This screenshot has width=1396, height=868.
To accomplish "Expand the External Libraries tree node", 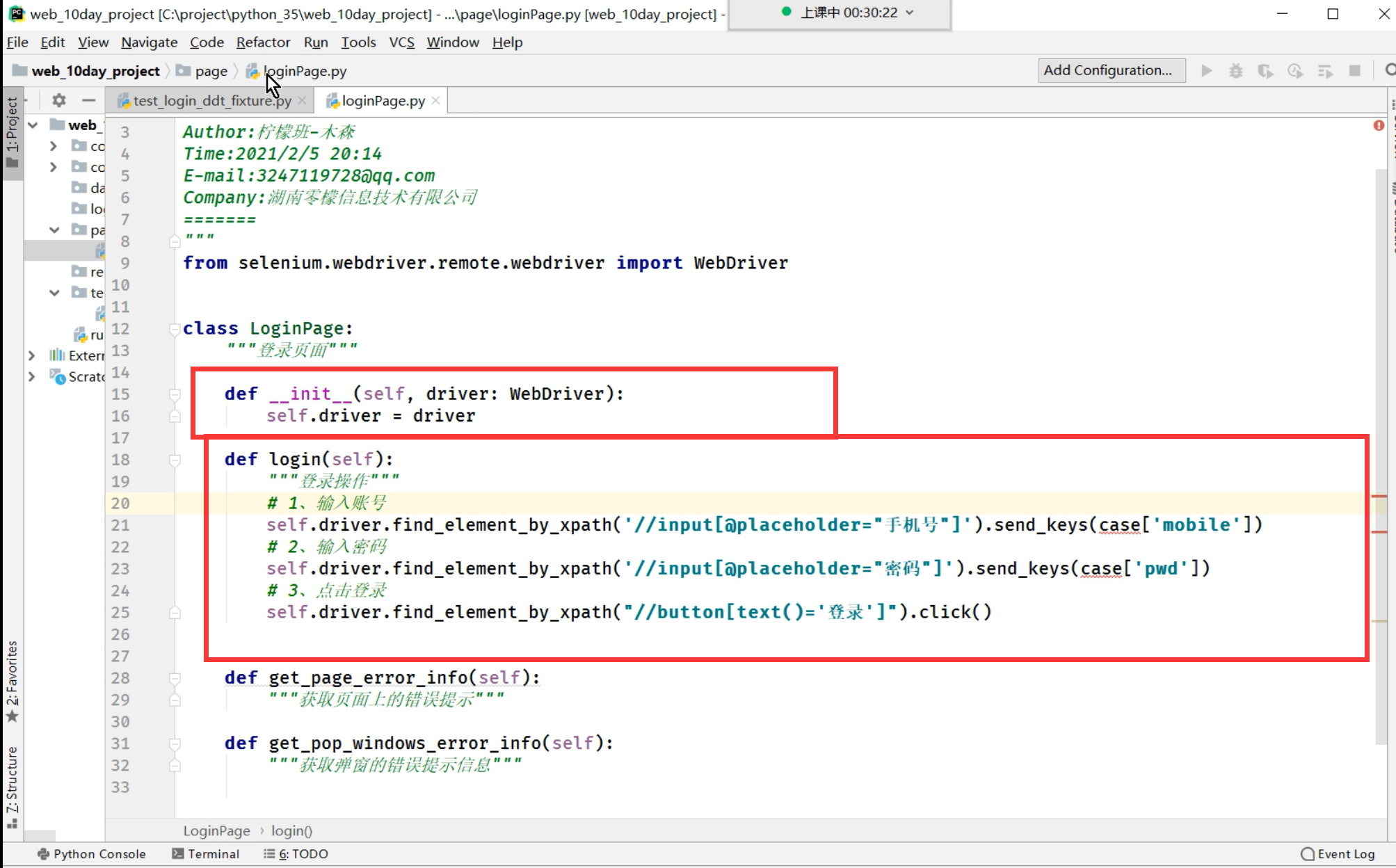I will click(x=31, y=355).
